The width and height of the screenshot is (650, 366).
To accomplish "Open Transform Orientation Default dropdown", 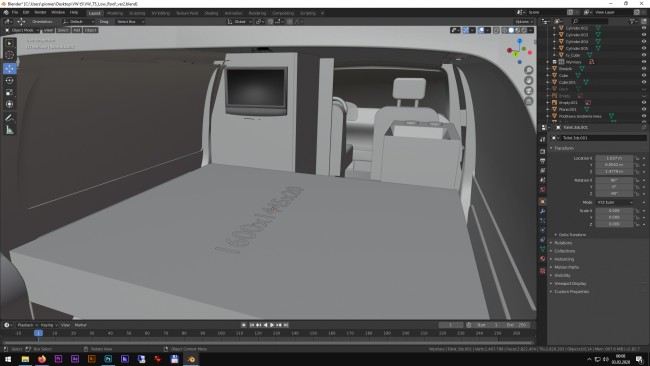I will tap(78, 22).
